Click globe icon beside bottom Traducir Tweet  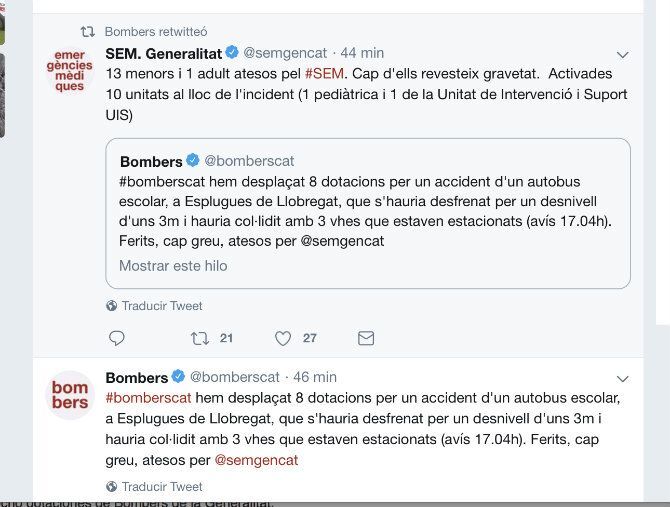[x=111, y=487]
